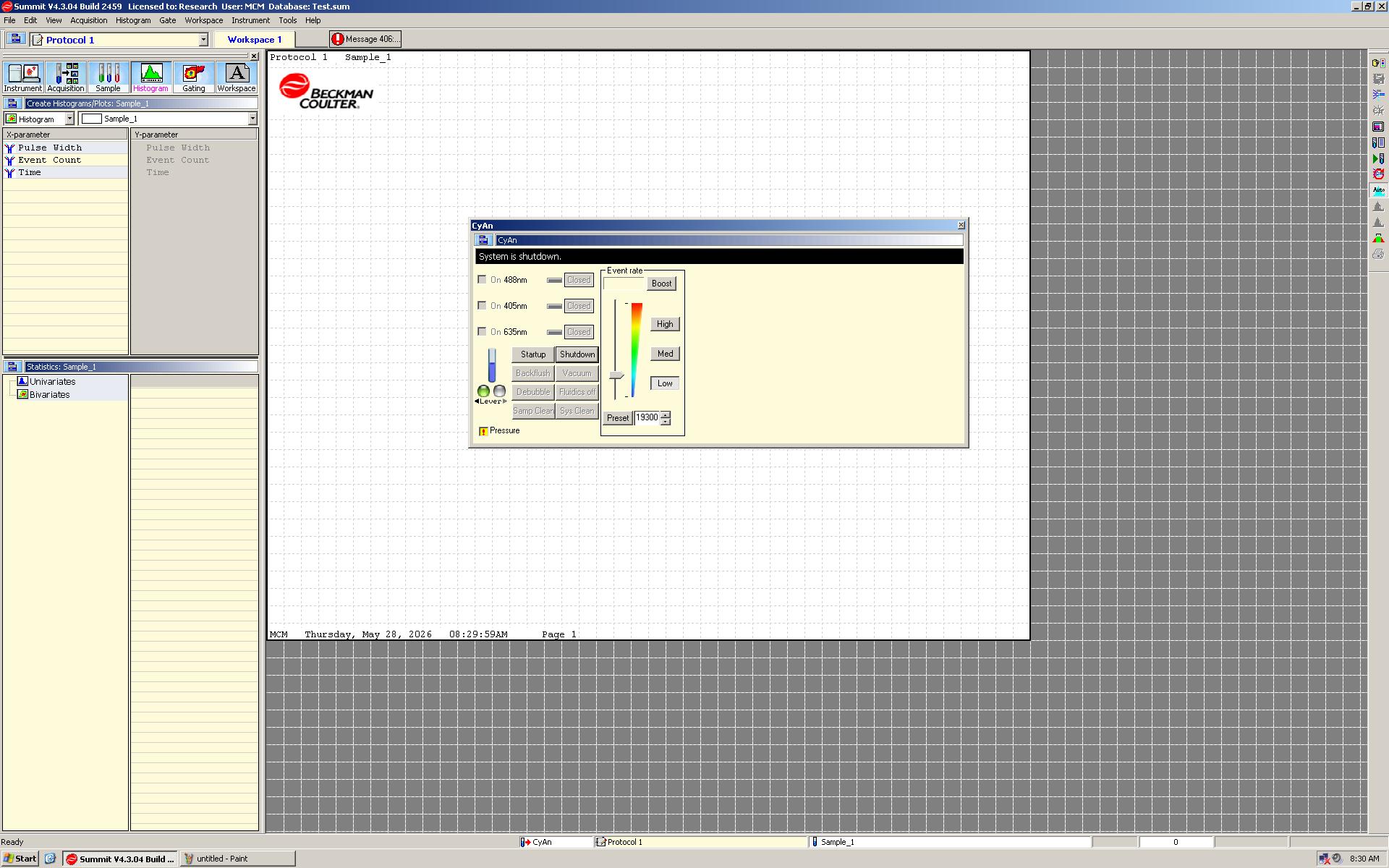Click the green lever indicator light

click(x=483, y=391)
